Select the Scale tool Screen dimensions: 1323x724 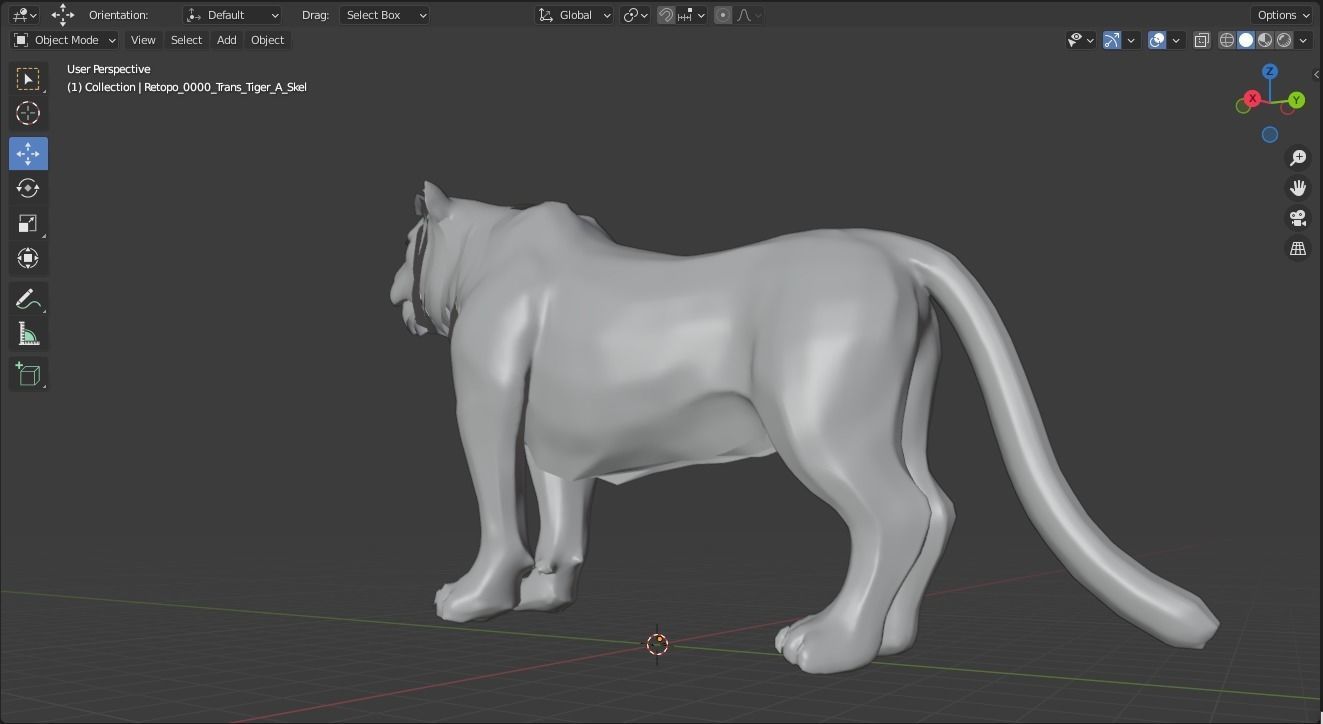28,223
